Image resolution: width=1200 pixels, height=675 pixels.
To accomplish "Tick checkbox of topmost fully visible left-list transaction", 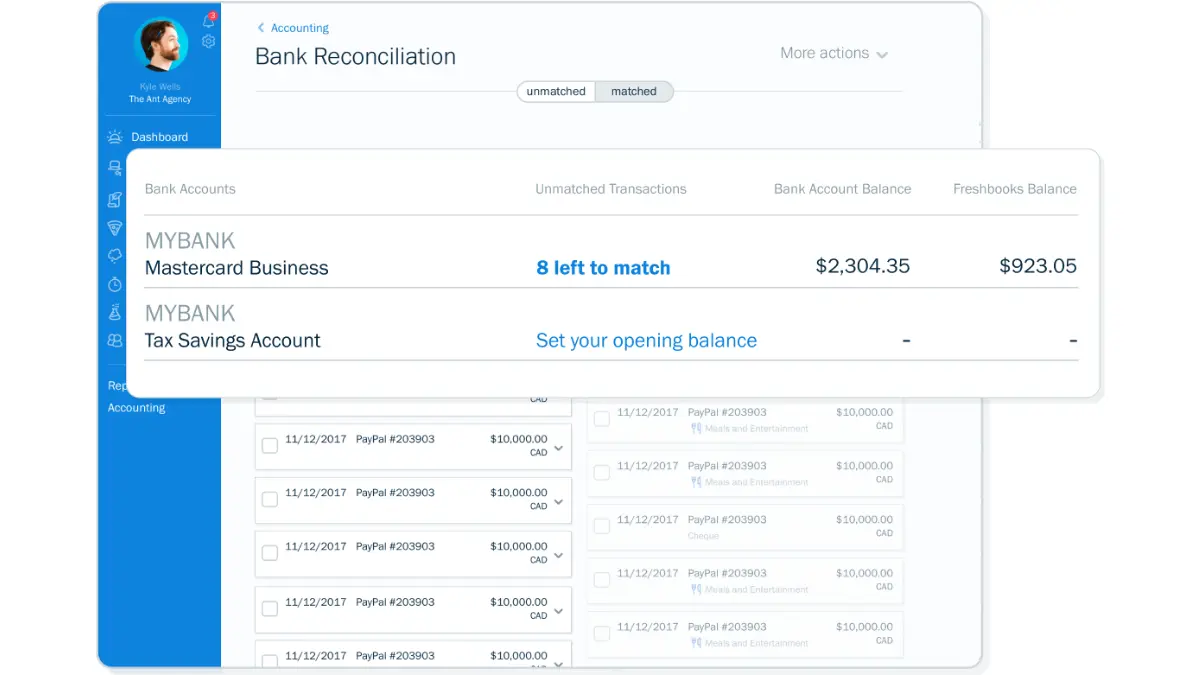I will tap(270, 446).
